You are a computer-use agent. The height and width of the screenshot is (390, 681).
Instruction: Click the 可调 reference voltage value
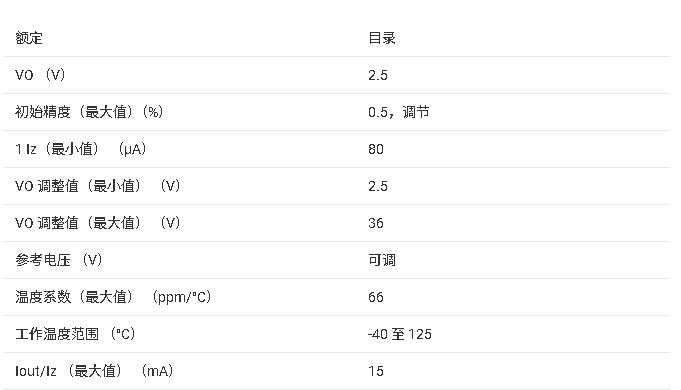click(382, 260)
